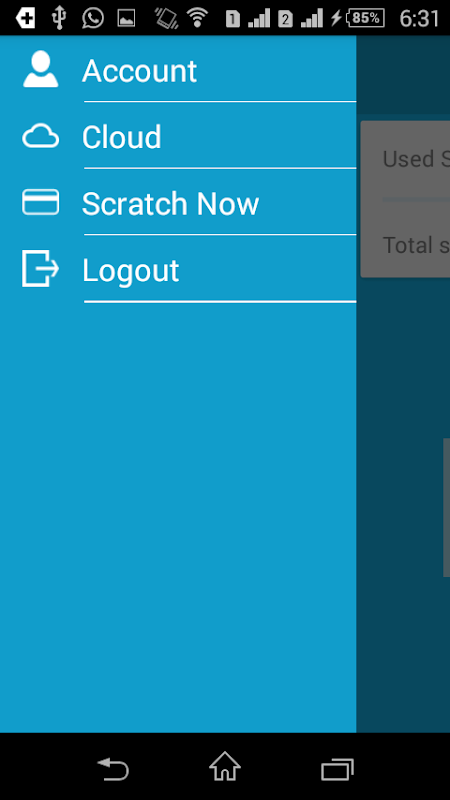Tap the 6:31 status bar clock

[x=419, y=19]
